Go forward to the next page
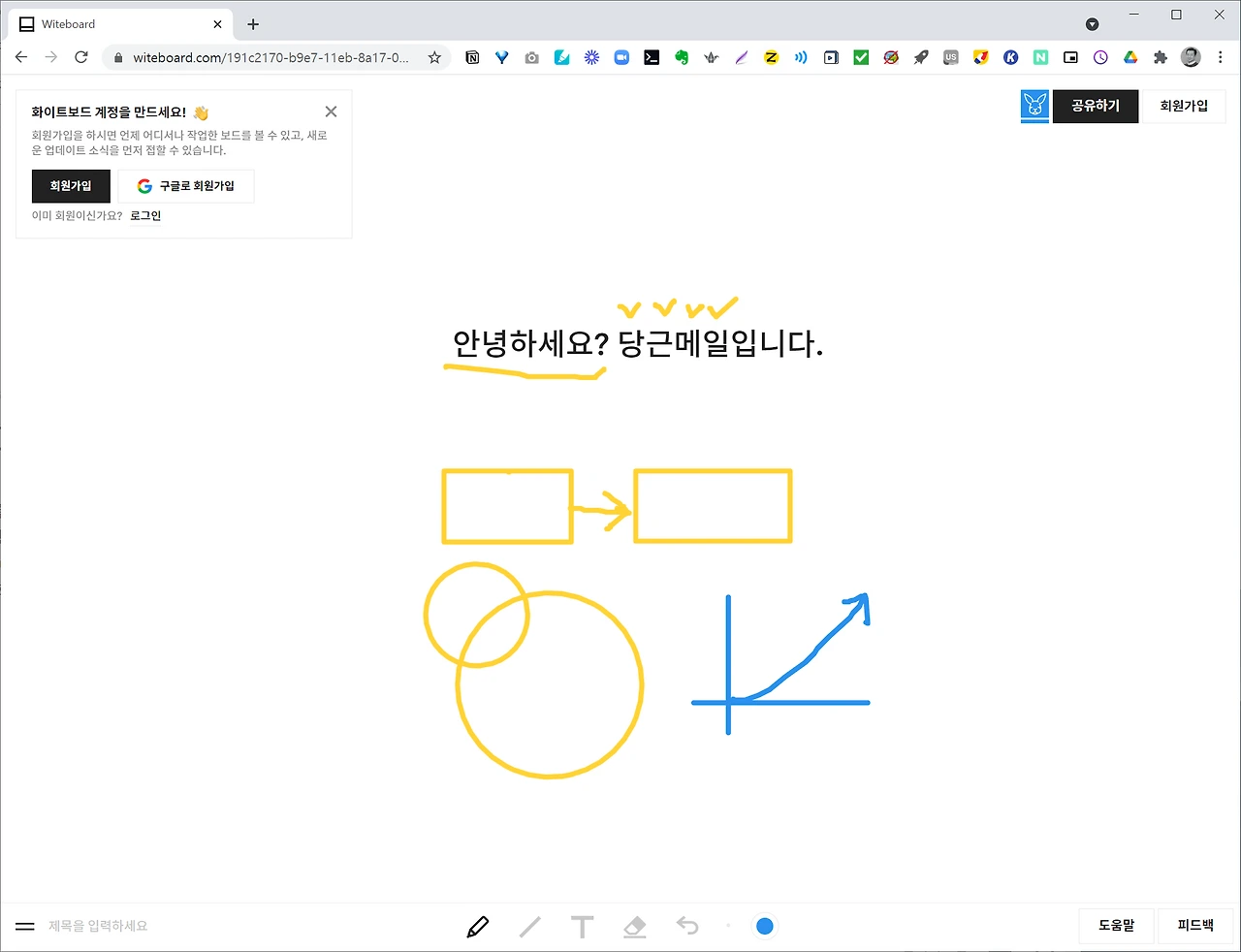This screenshot has width=1241, height=952. pyautogui.click(x=51, y=57)
